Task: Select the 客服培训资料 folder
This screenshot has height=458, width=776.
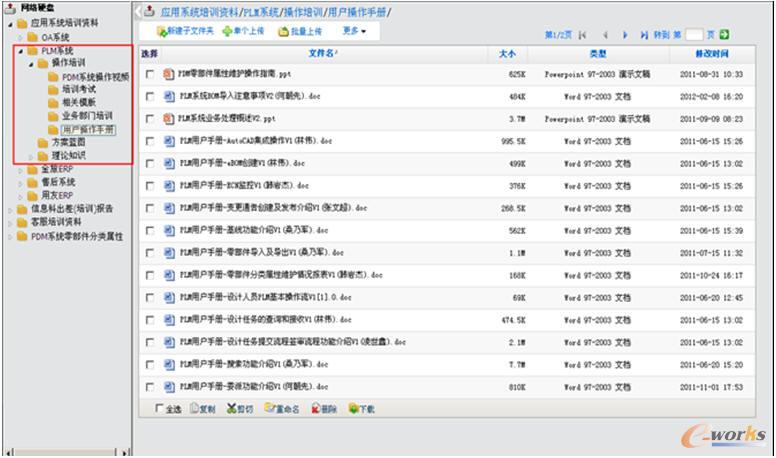Action: tap(56, 222)
